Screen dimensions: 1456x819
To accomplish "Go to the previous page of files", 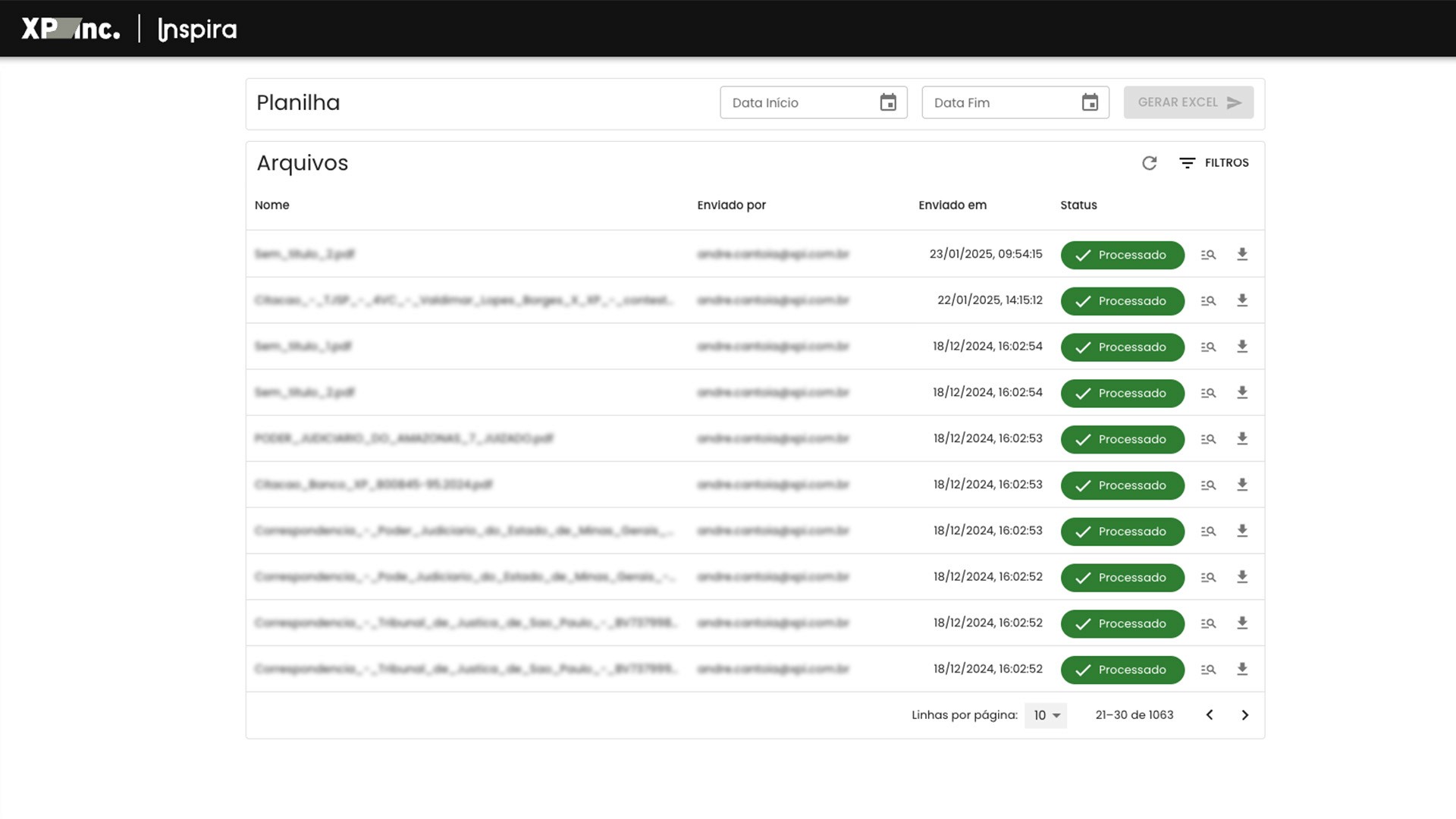I will 1210,715.
